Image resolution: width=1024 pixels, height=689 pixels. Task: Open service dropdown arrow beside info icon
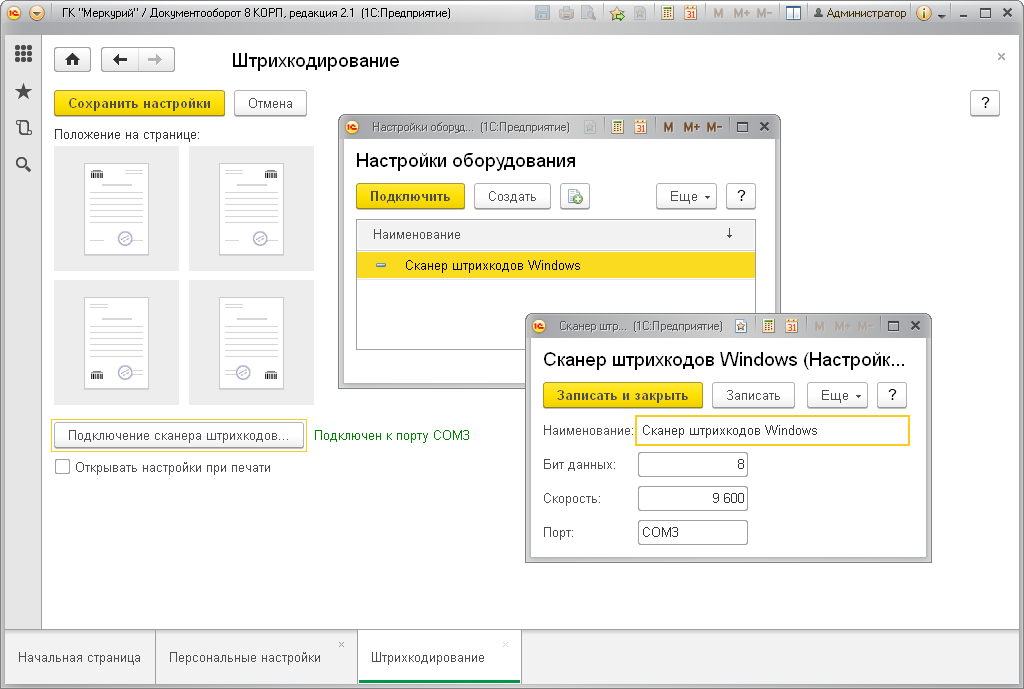(x=942, y=14)
